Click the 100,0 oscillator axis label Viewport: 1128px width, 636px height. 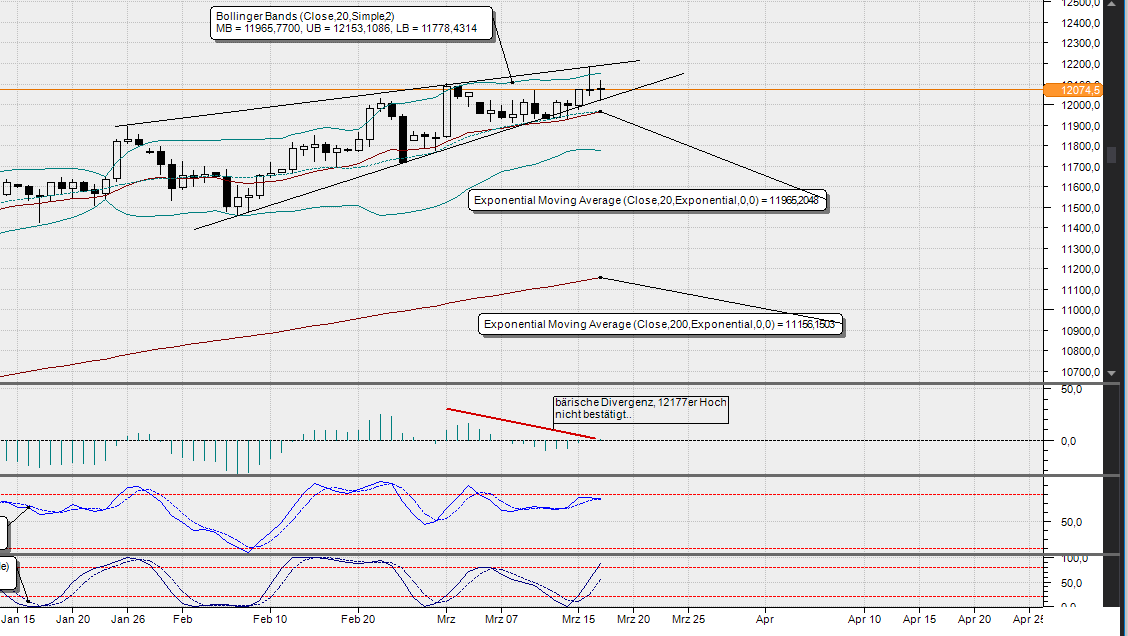click(x=1074, y=558)
